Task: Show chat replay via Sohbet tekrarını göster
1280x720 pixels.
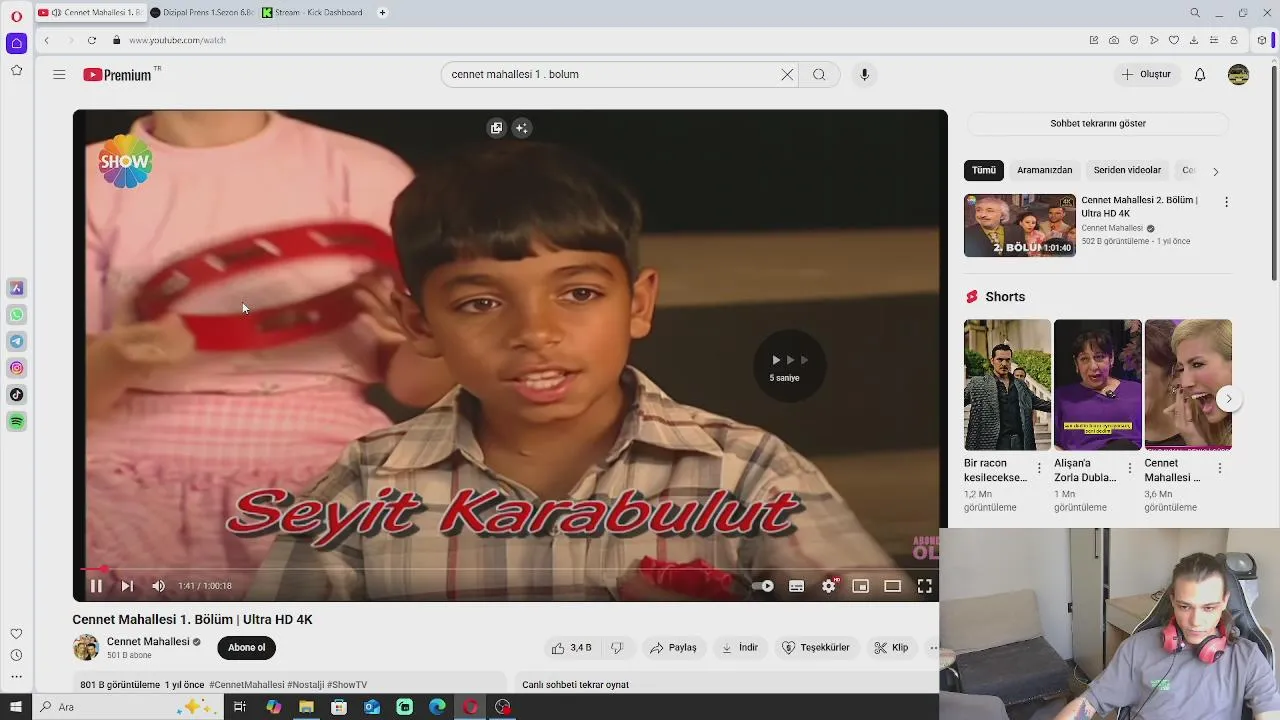Action: 1098,124
